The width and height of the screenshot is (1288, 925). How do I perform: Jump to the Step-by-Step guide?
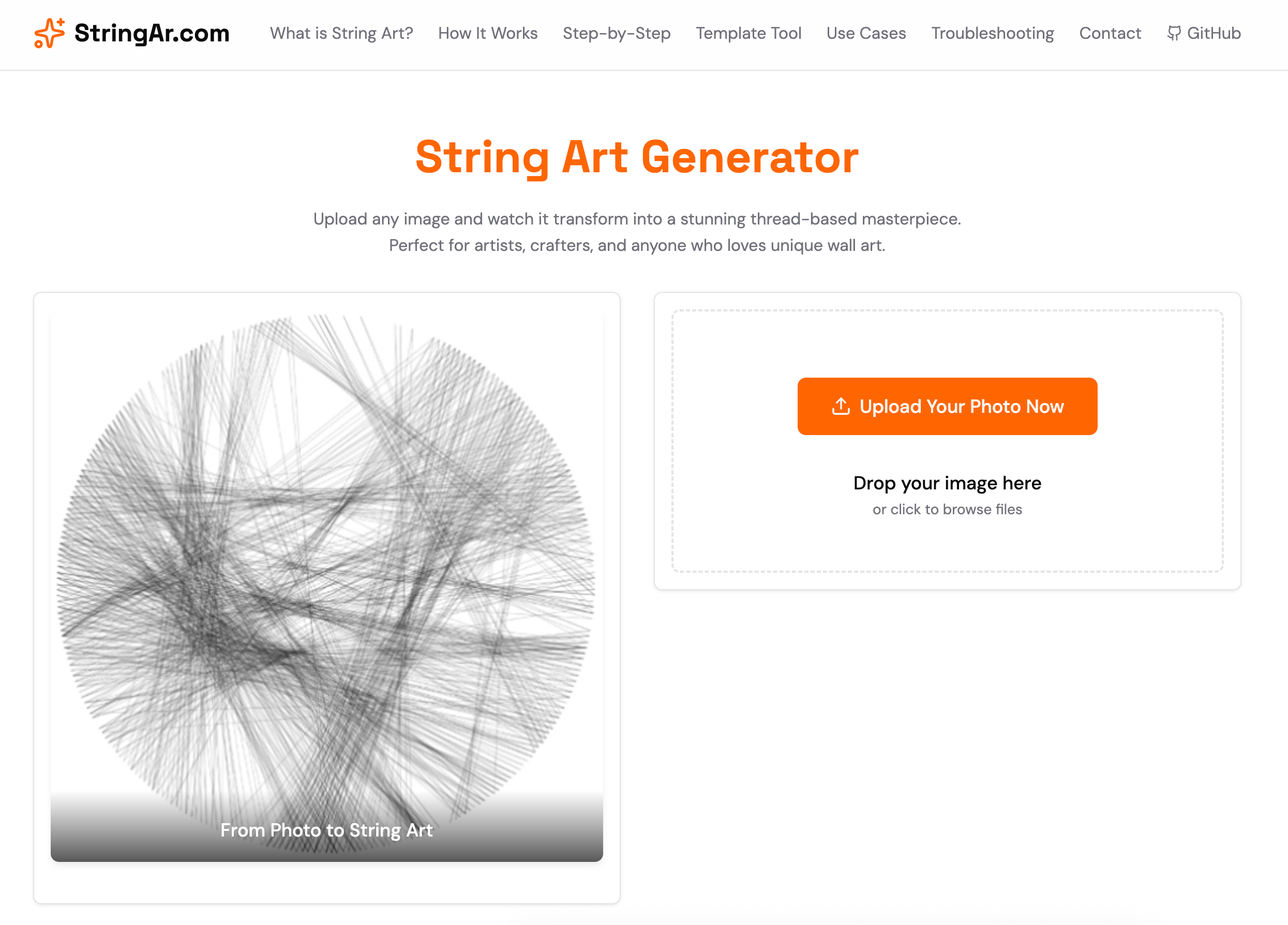pyautogui.click(x=616, y=33)
